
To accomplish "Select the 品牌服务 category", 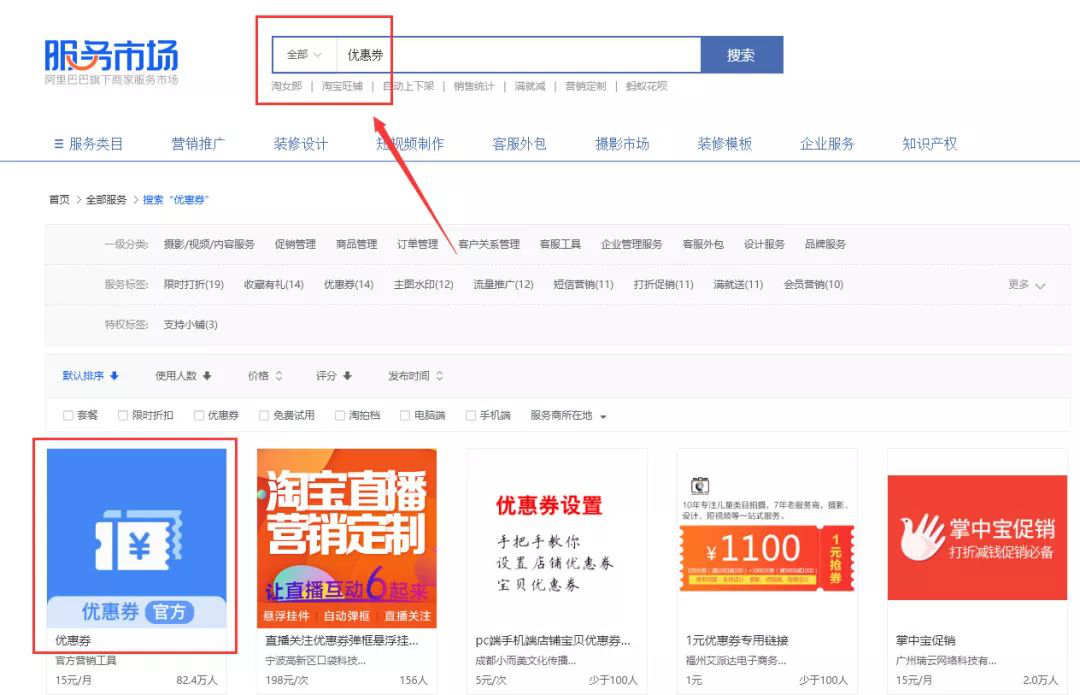I will pos(826,244).
